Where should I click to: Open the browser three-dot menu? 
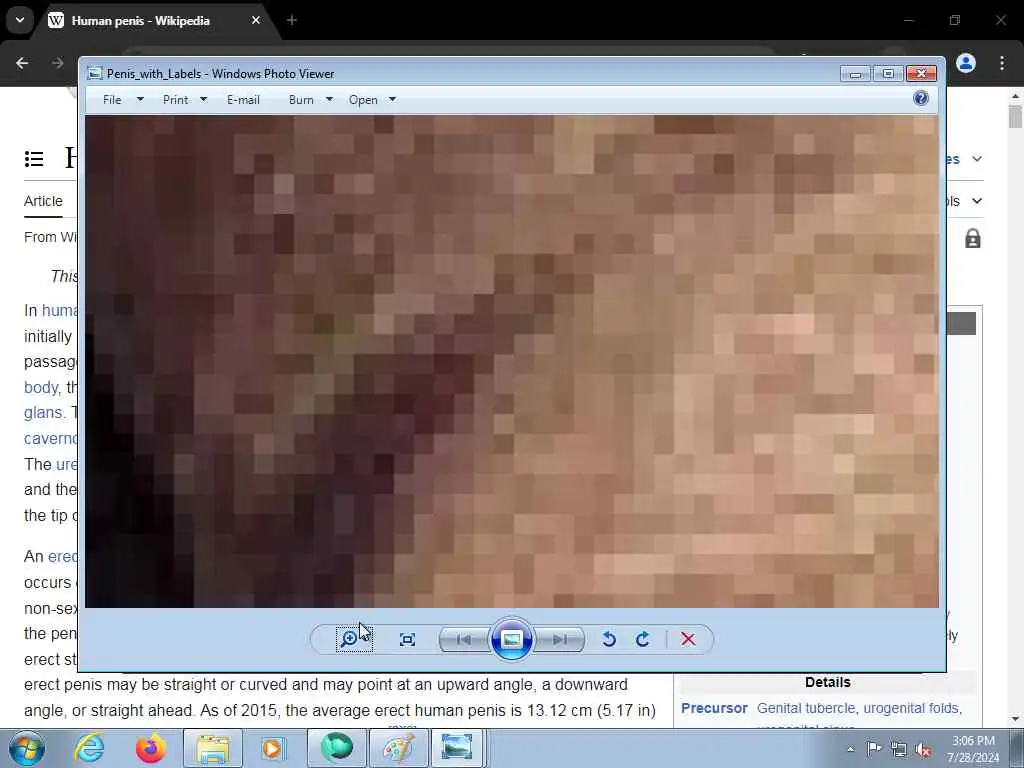coord(1002,63)
